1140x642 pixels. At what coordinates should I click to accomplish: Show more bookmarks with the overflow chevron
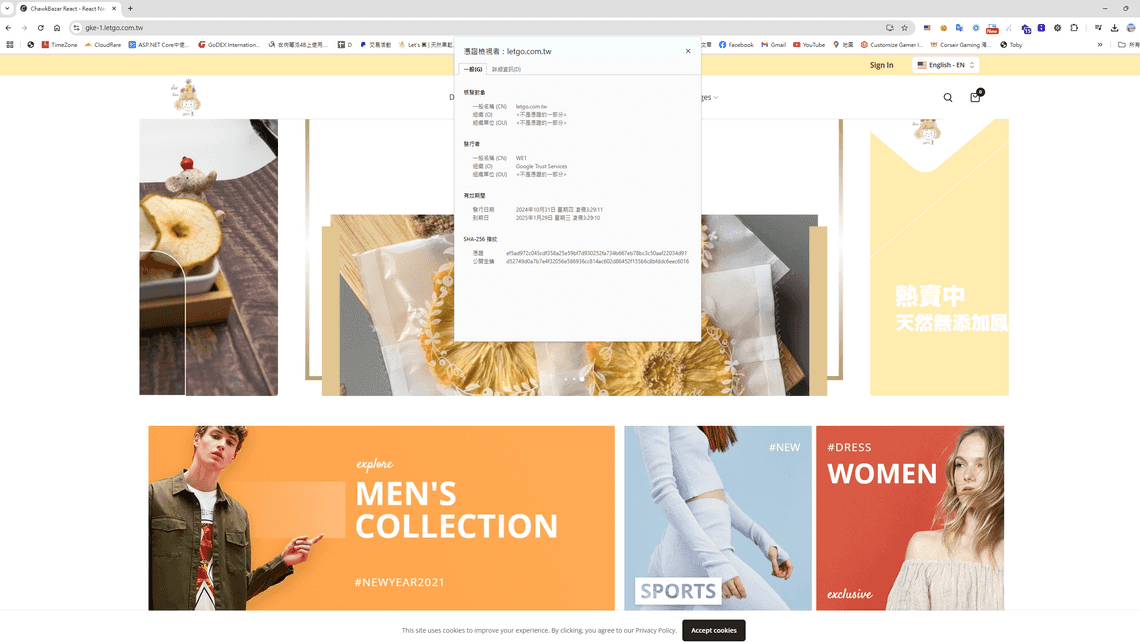(1100, 45)
